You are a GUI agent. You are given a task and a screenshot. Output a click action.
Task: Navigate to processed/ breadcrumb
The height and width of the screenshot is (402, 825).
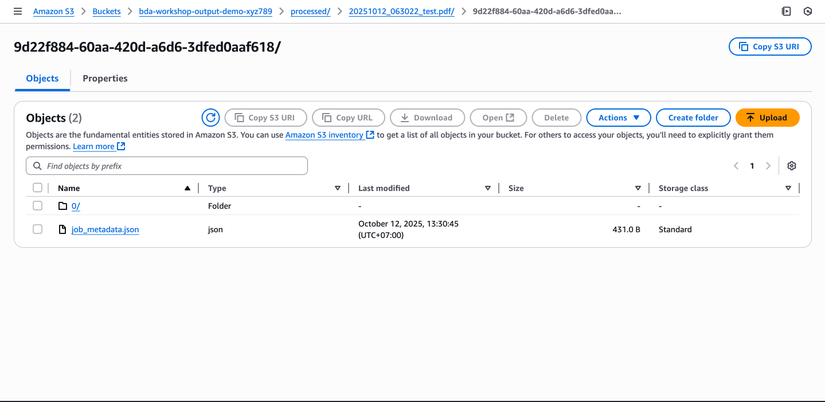310,11
